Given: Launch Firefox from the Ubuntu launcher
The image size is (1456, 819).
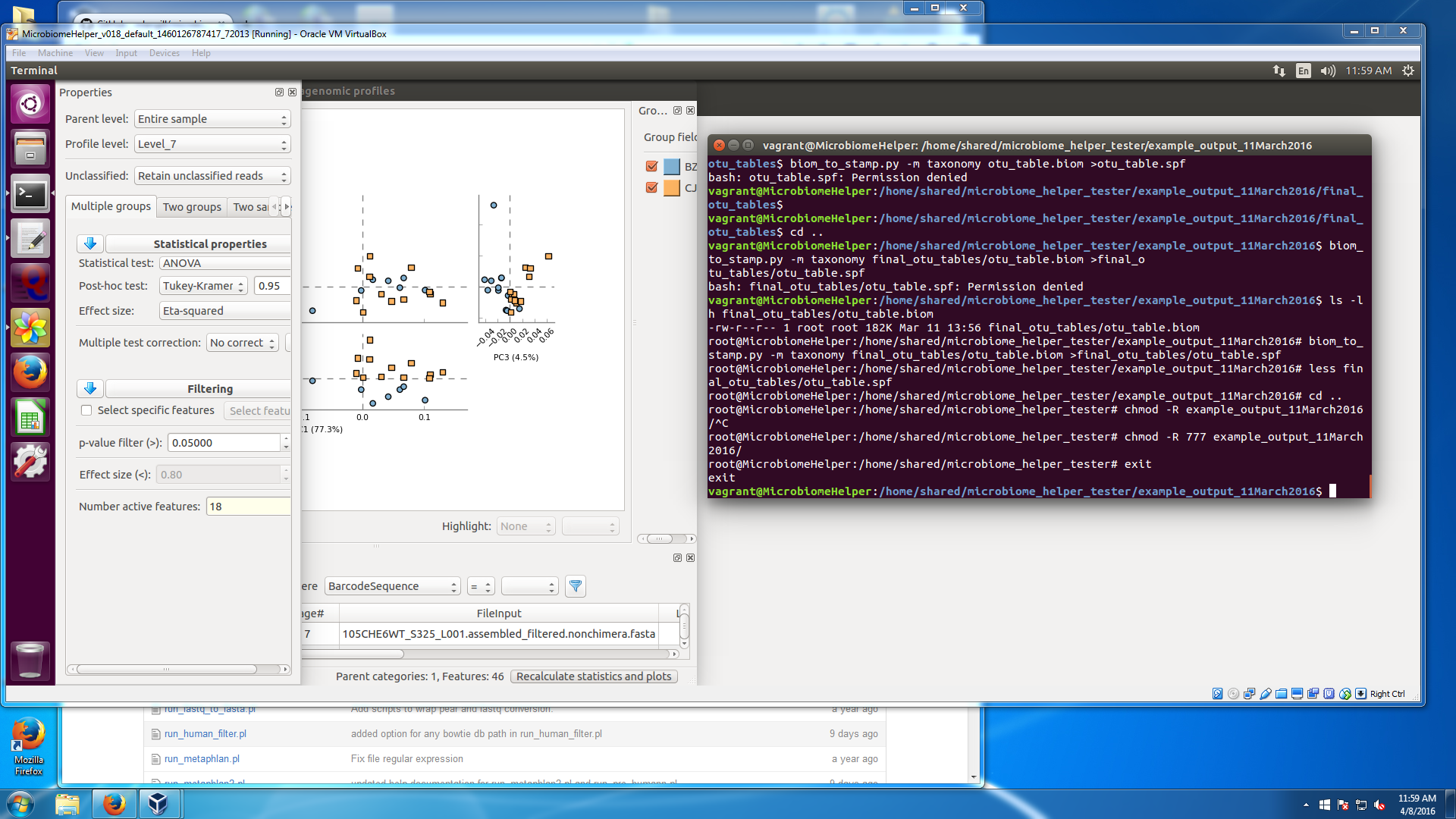Looking at the screenshot, I should [x=30, y=372].
